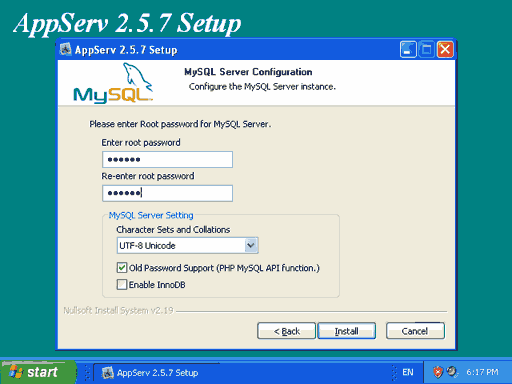Click the MySQL dolphin logo
Viewport: 512px width, 384px height.
click(113, 83)
